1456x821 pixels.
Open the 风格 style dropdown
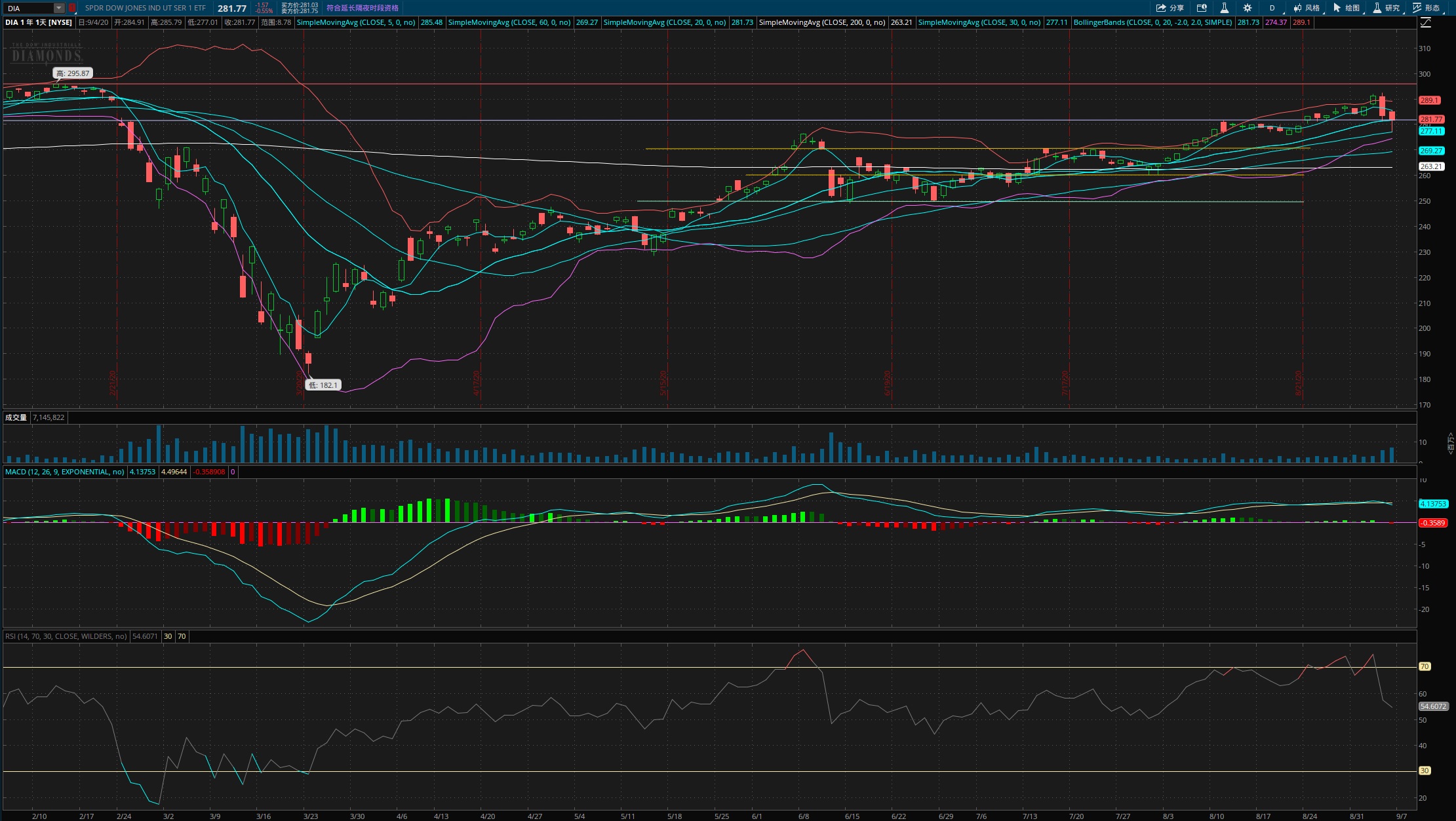pos(1307,8)
